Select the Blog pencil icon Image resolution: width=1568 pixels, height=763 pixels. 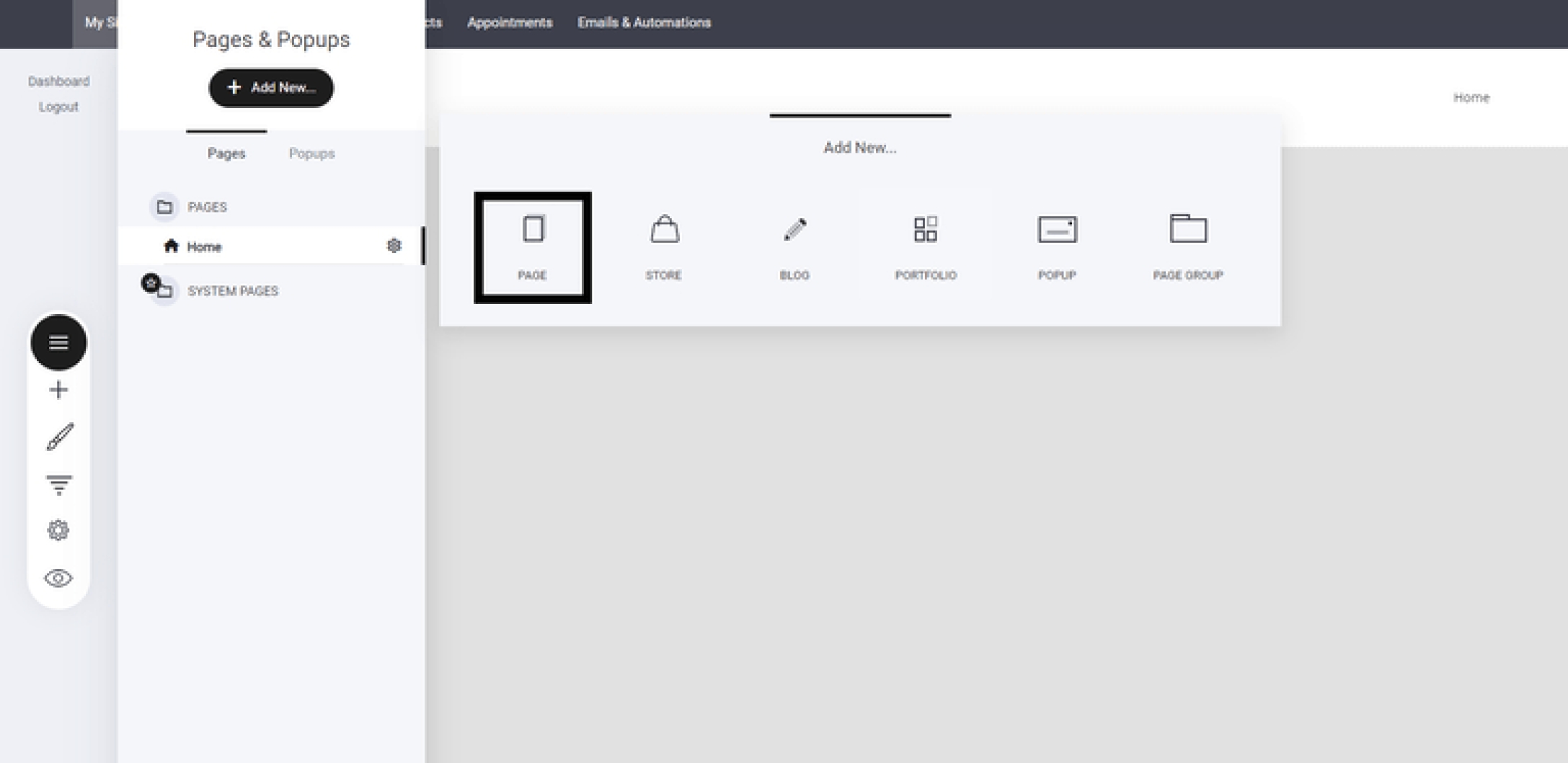[x=794, y=230]
